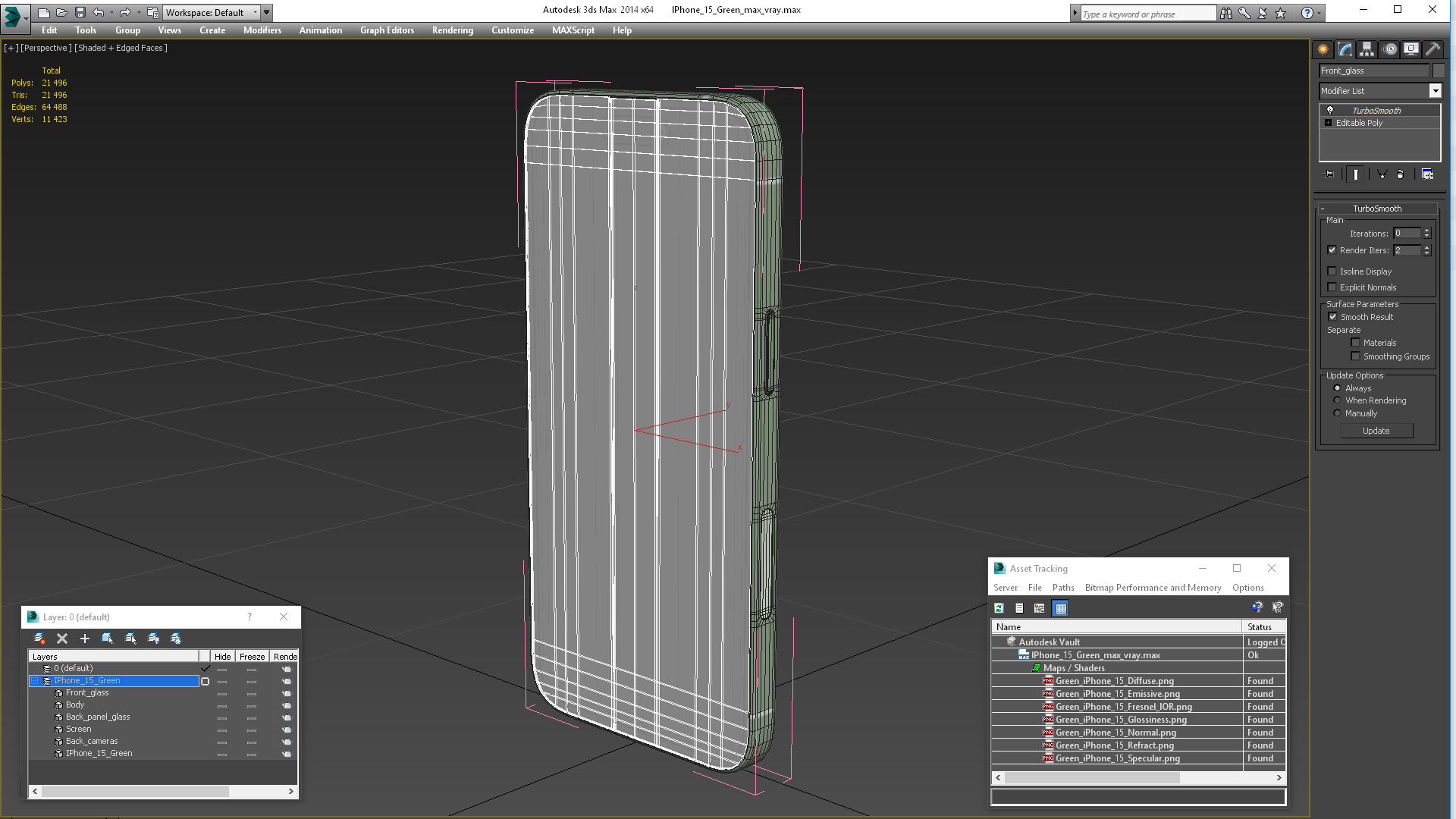Click the Pin Stack icon

1329,174
